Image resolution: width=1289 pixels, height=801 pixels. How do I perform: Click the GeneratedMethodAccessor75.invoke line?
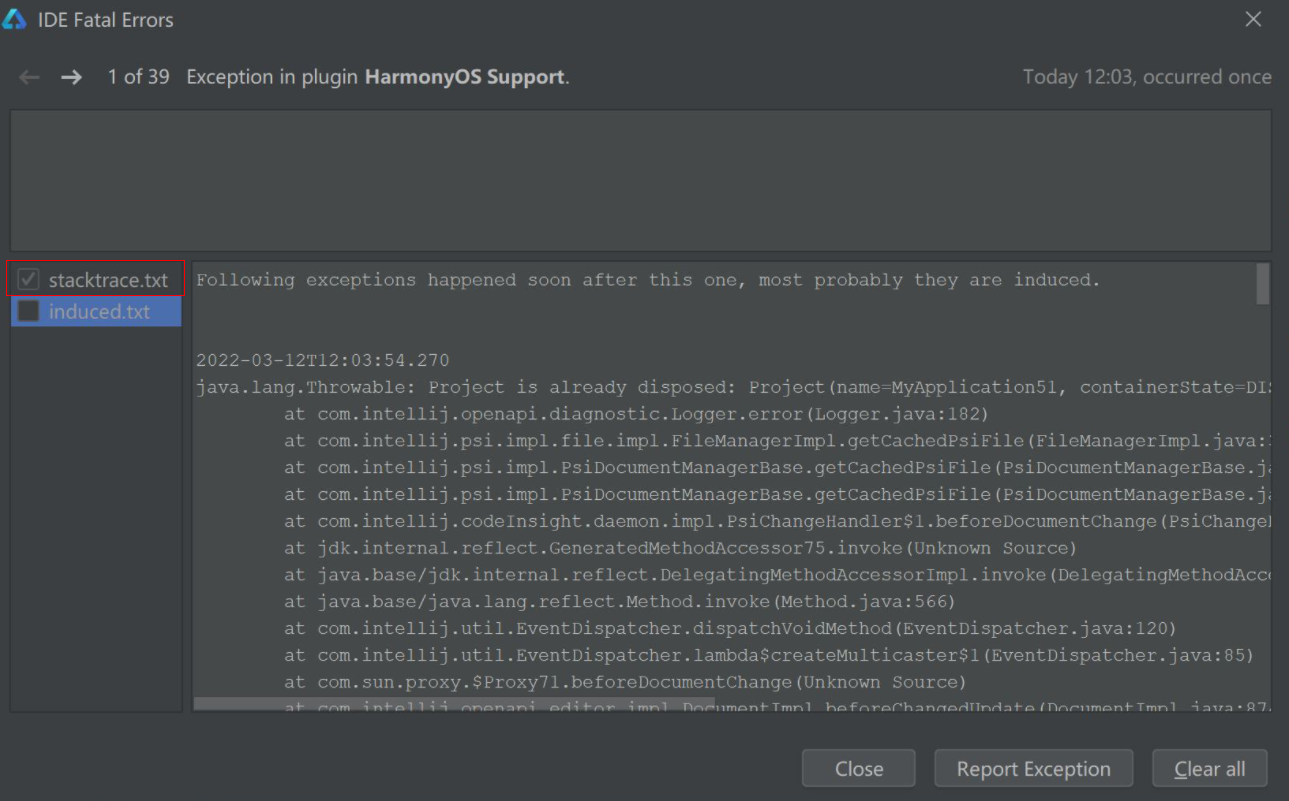680,548
